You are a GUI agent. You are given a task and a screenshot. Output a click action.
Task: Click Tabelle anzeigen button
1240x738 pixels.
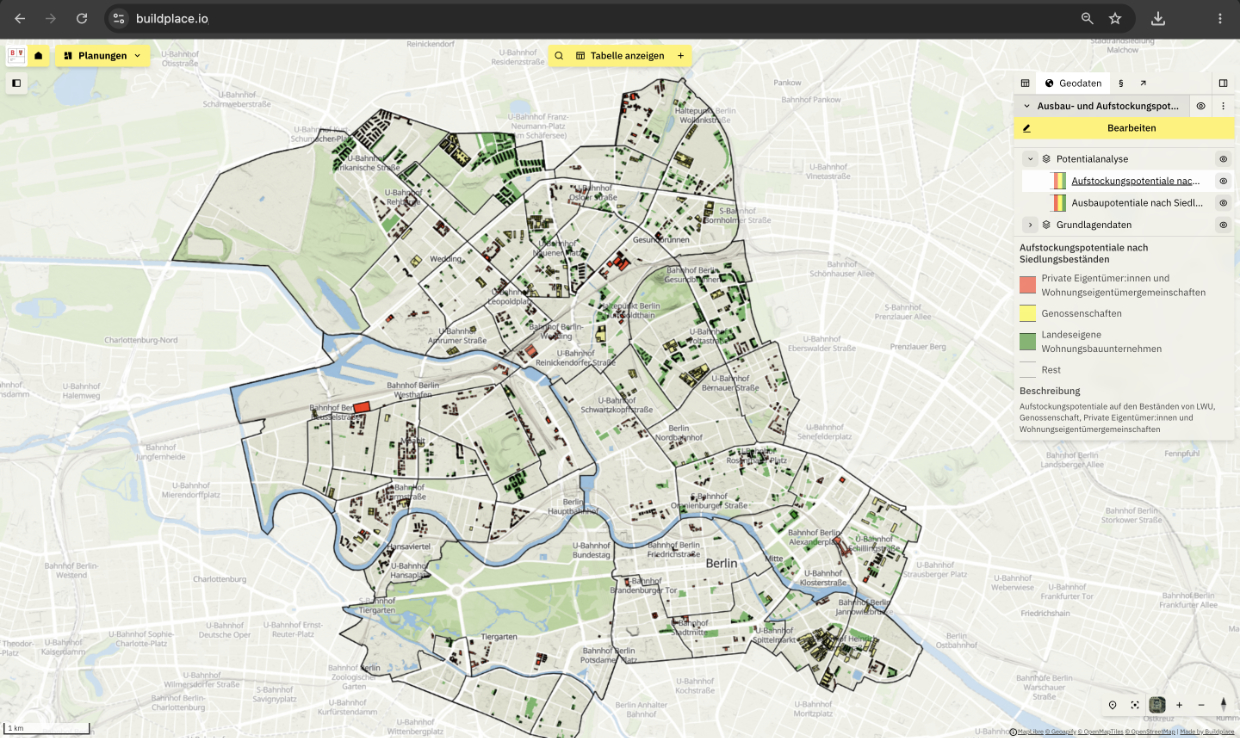coord(620,56)
